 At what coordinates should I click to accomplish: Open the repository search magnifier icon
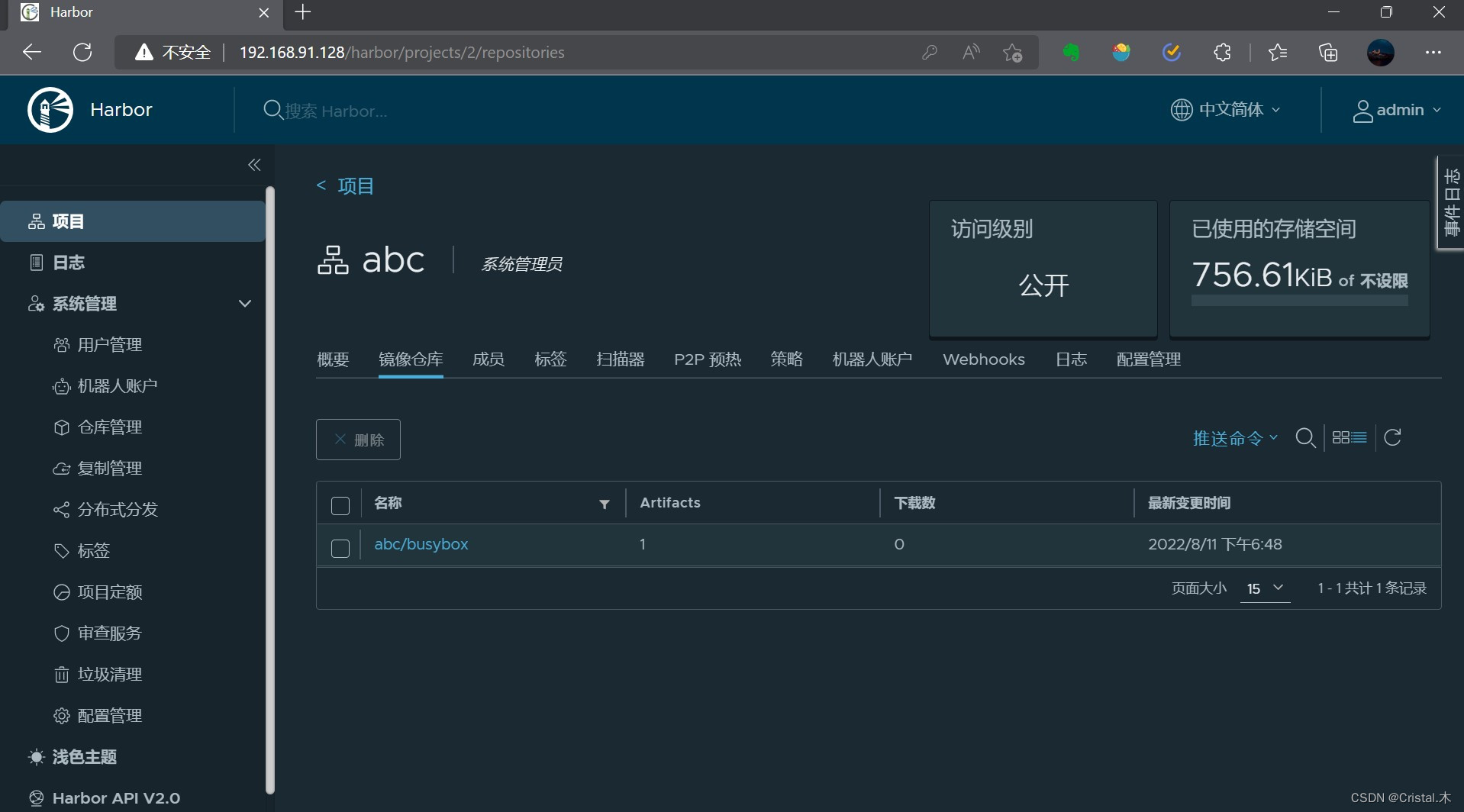[x=1305, y=438]
